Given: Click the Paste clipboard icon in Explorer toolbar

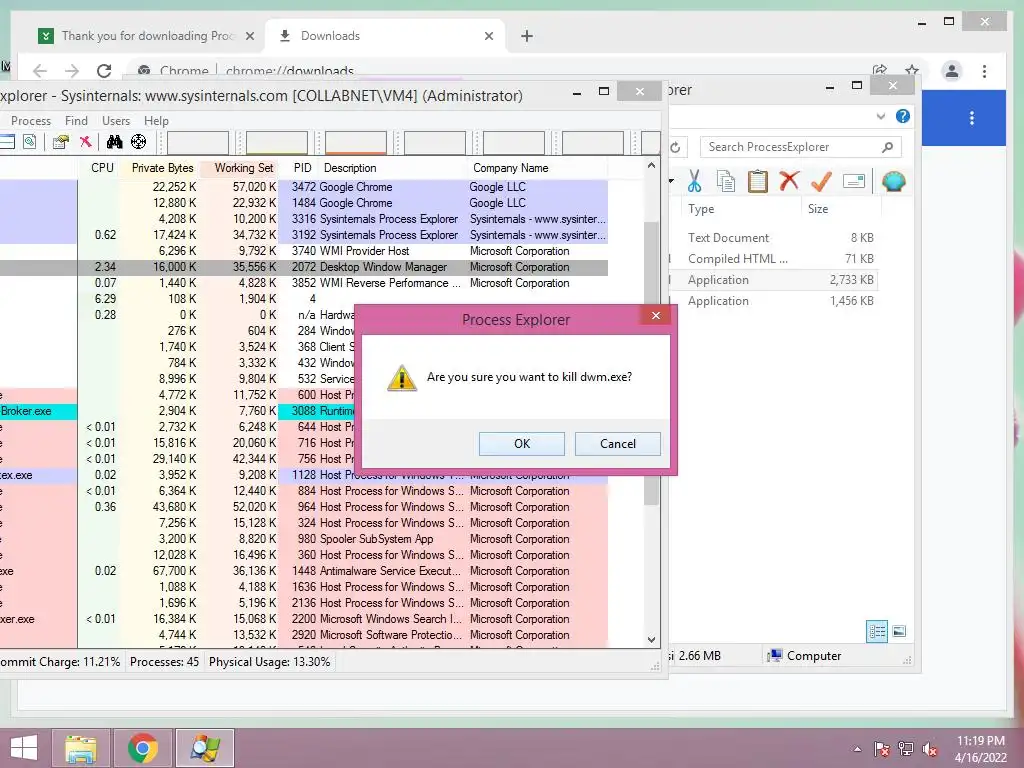Looking at the screenshot, I should (x=758, y=181).
